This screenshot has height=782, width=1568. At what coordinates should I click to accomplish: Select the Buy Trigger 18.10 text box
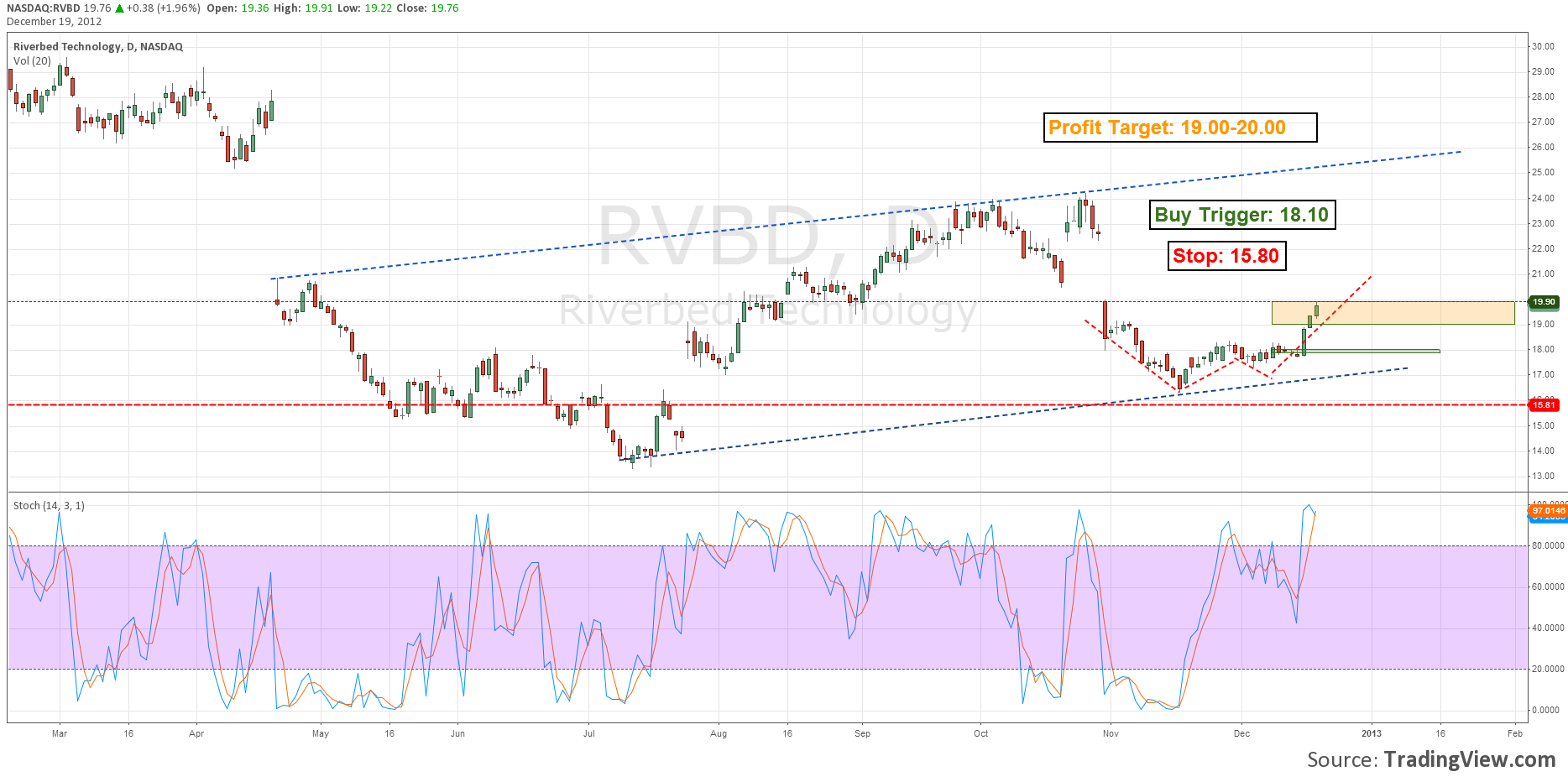coord(1241,215)
